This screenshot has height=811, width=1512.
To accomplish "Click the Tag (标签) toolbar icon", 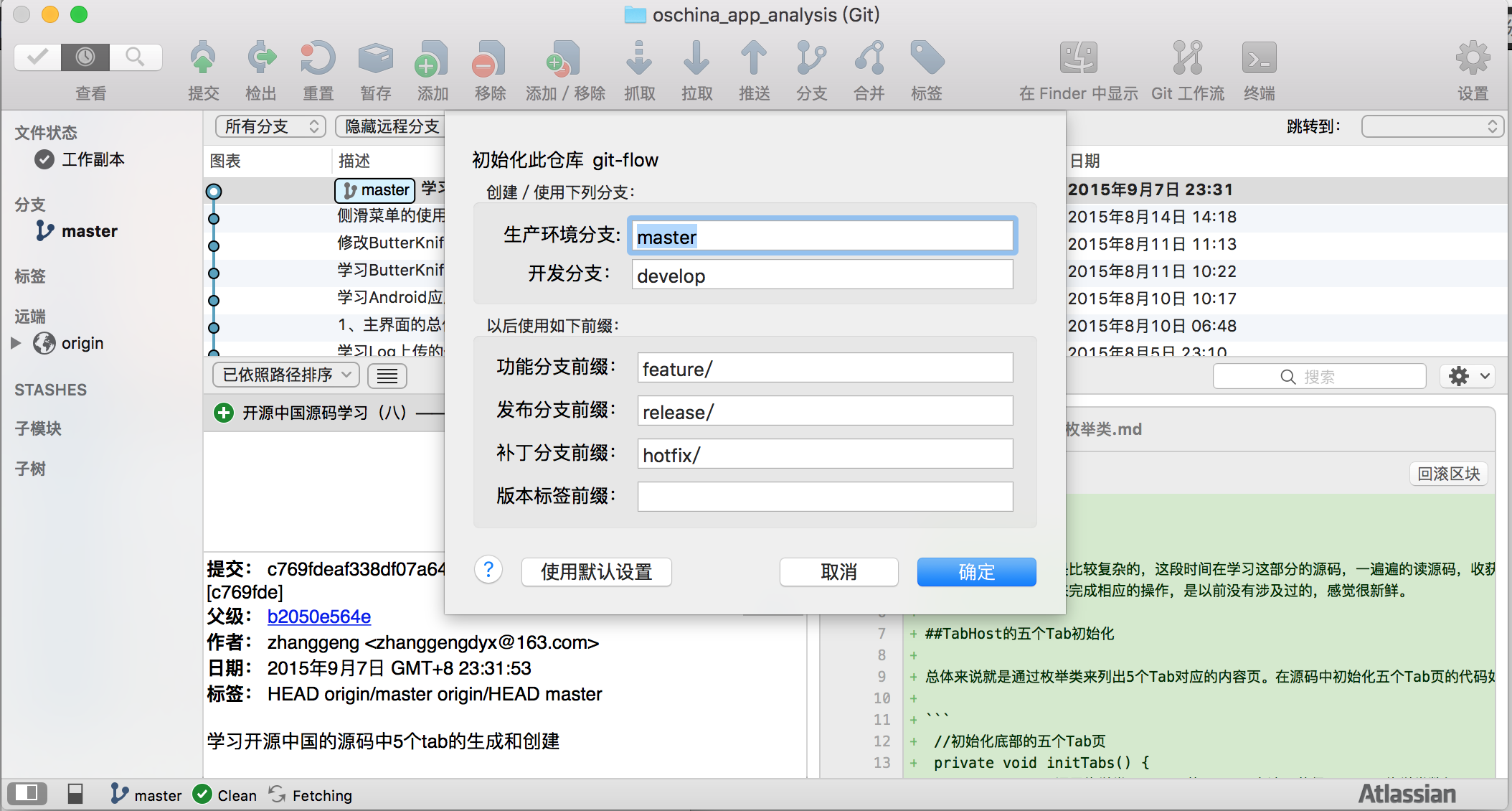I will [x=927, y=59].
